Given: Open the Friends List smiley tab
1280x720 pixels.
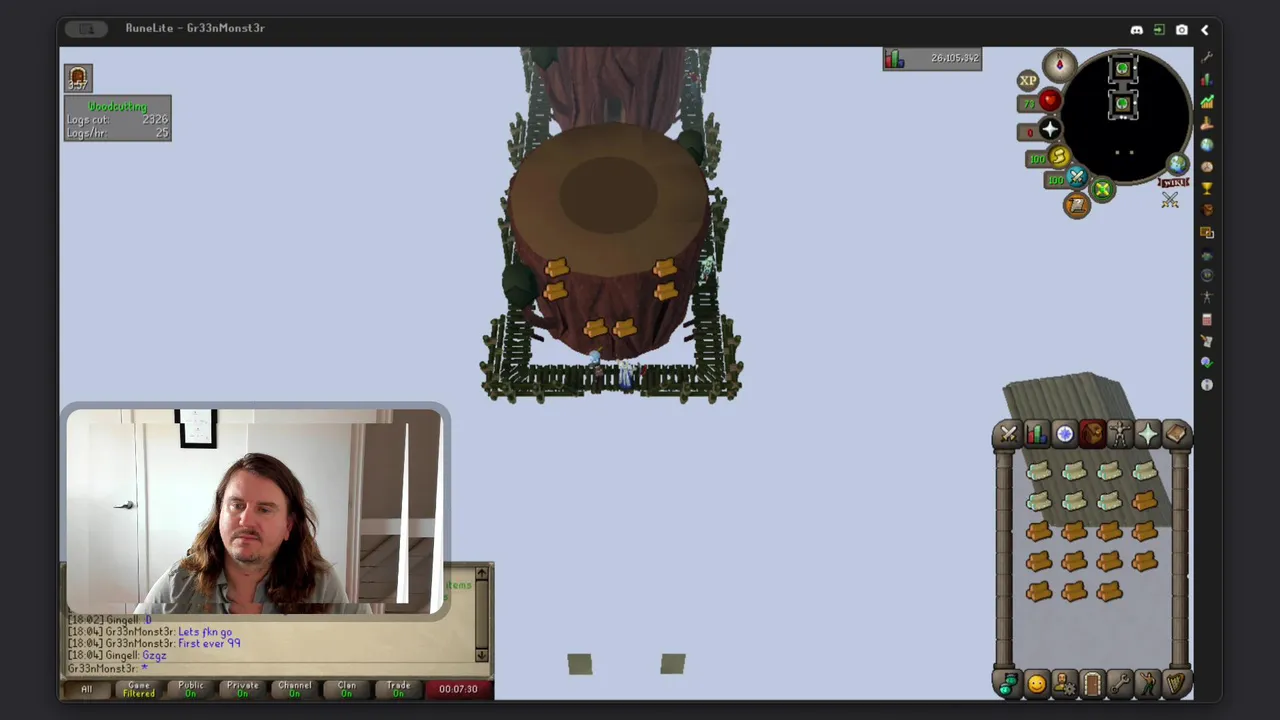Looking at the screenshot, I should pyautogui.click(x=1036, y=684).
